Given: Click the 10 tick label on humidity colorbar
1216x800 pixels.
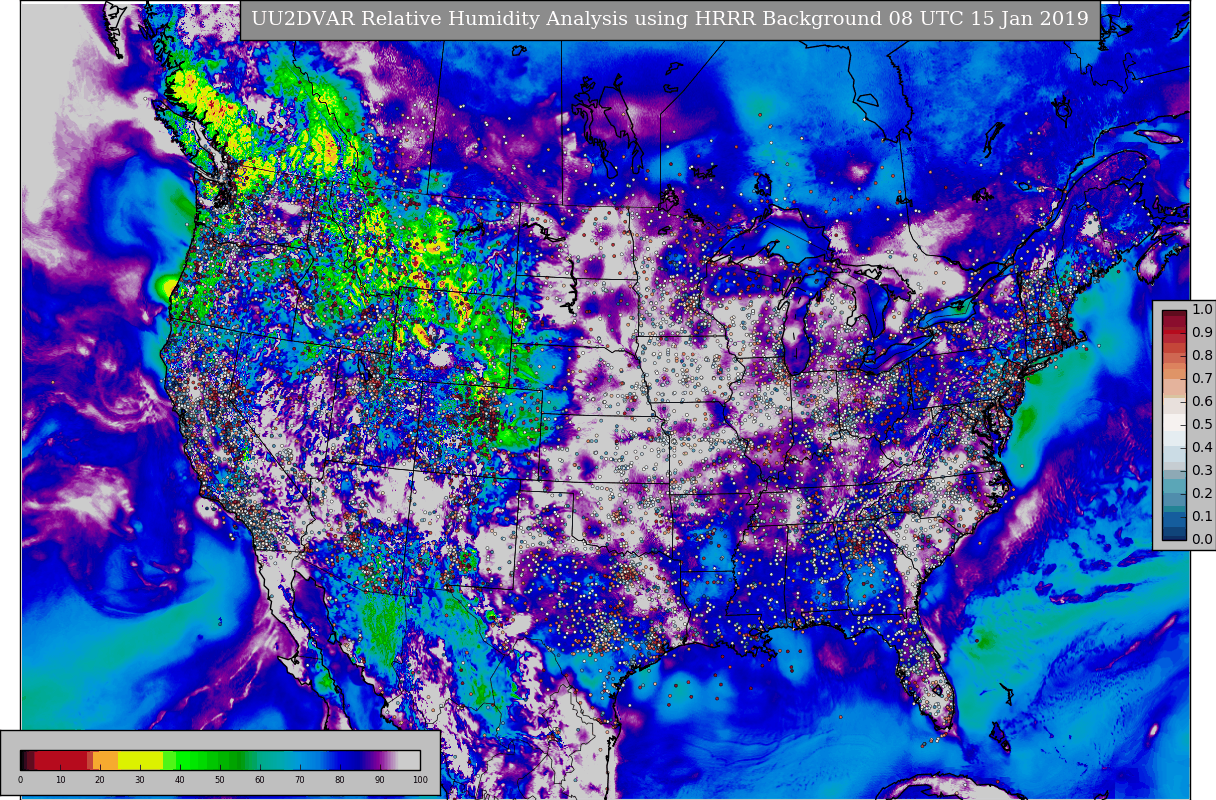Looking at the screenshot, I should click(x=60, y=780).
